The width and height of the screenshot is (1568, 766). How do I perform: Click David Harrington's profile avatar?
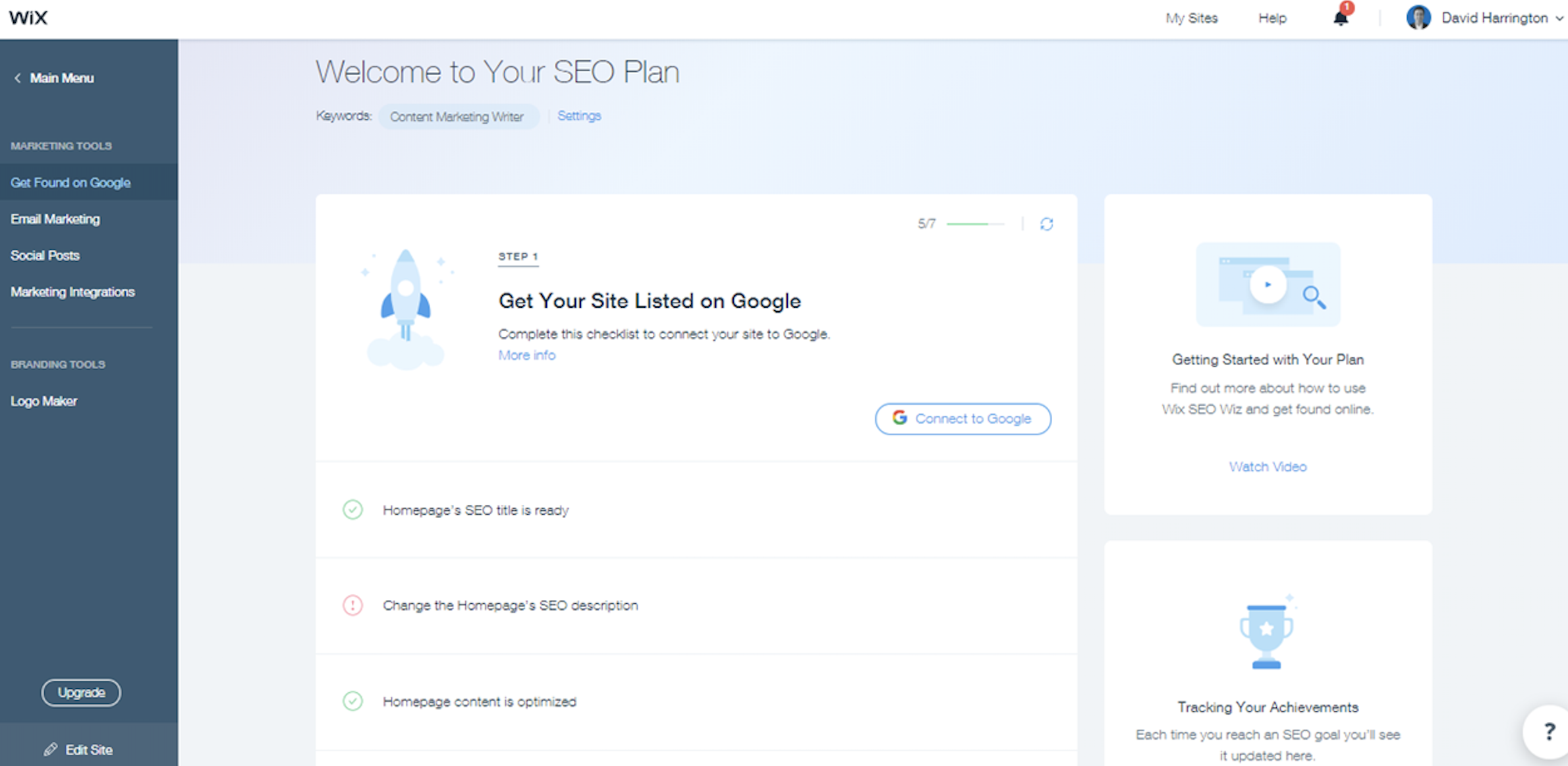pyautogui.click(x=1418, y=18)
